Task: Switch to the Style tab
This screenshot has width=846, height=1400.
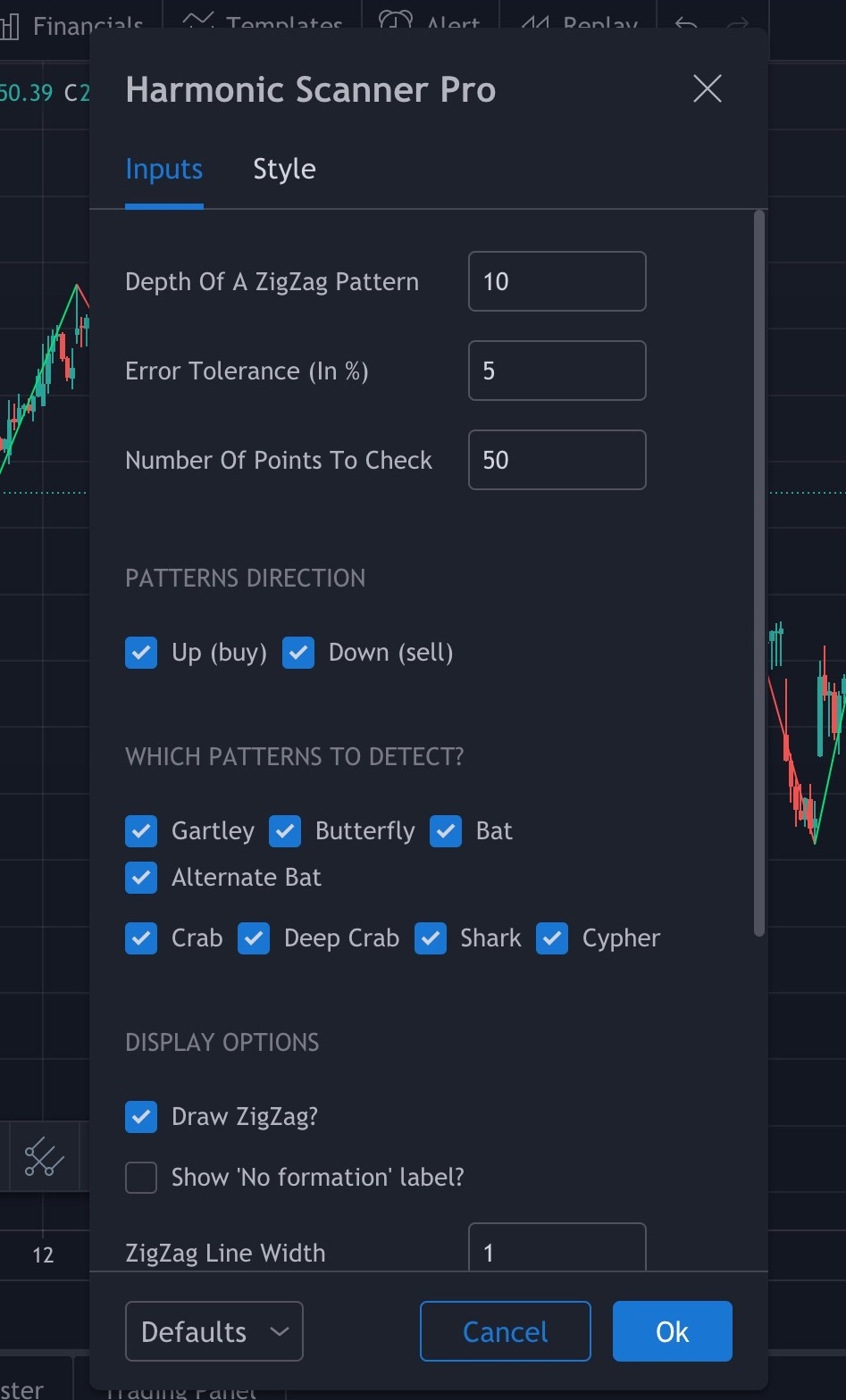Action: 284,170
